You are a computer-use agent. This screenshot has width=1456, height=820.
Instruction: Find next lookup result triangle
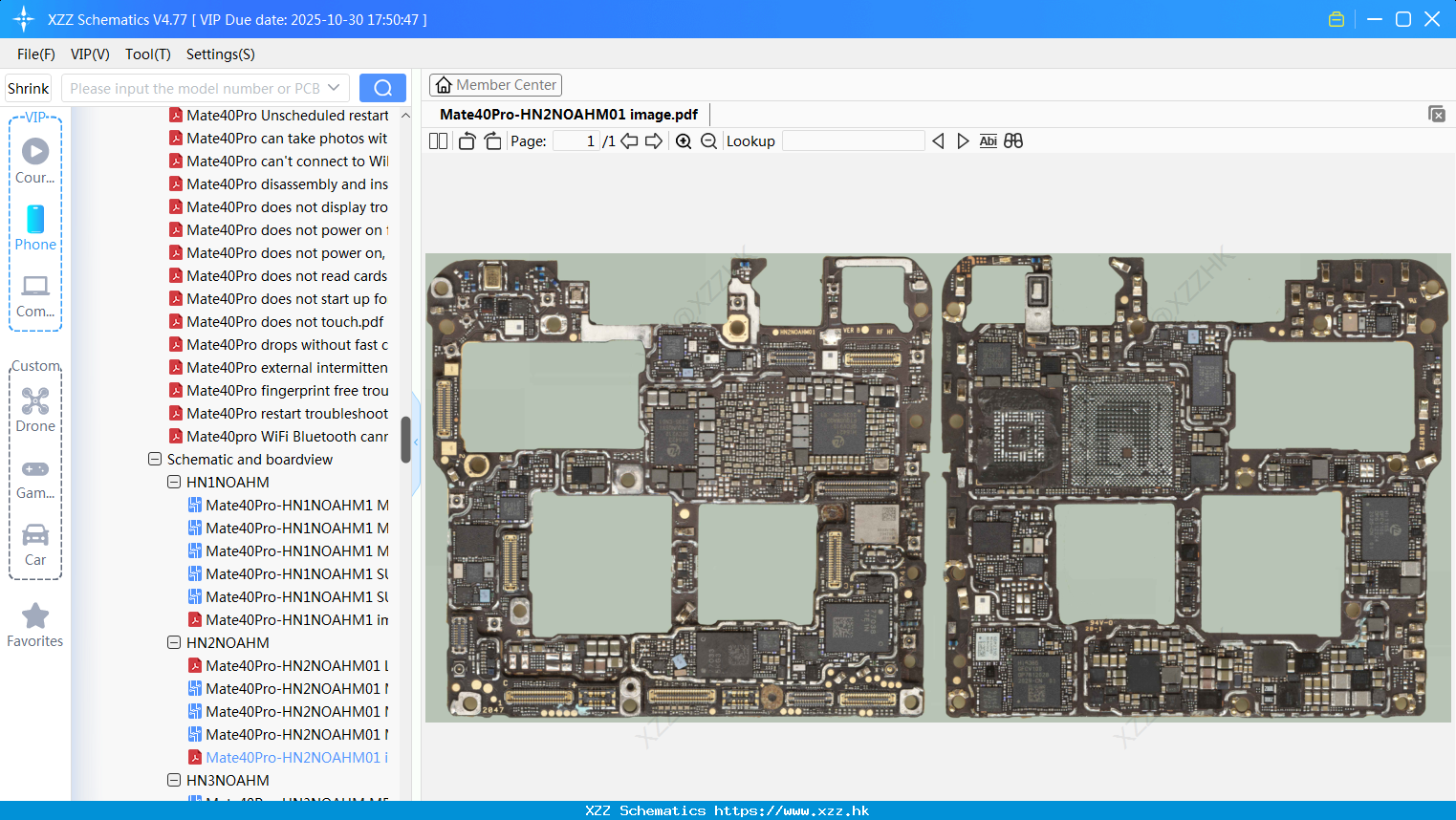tap(963, 141)
